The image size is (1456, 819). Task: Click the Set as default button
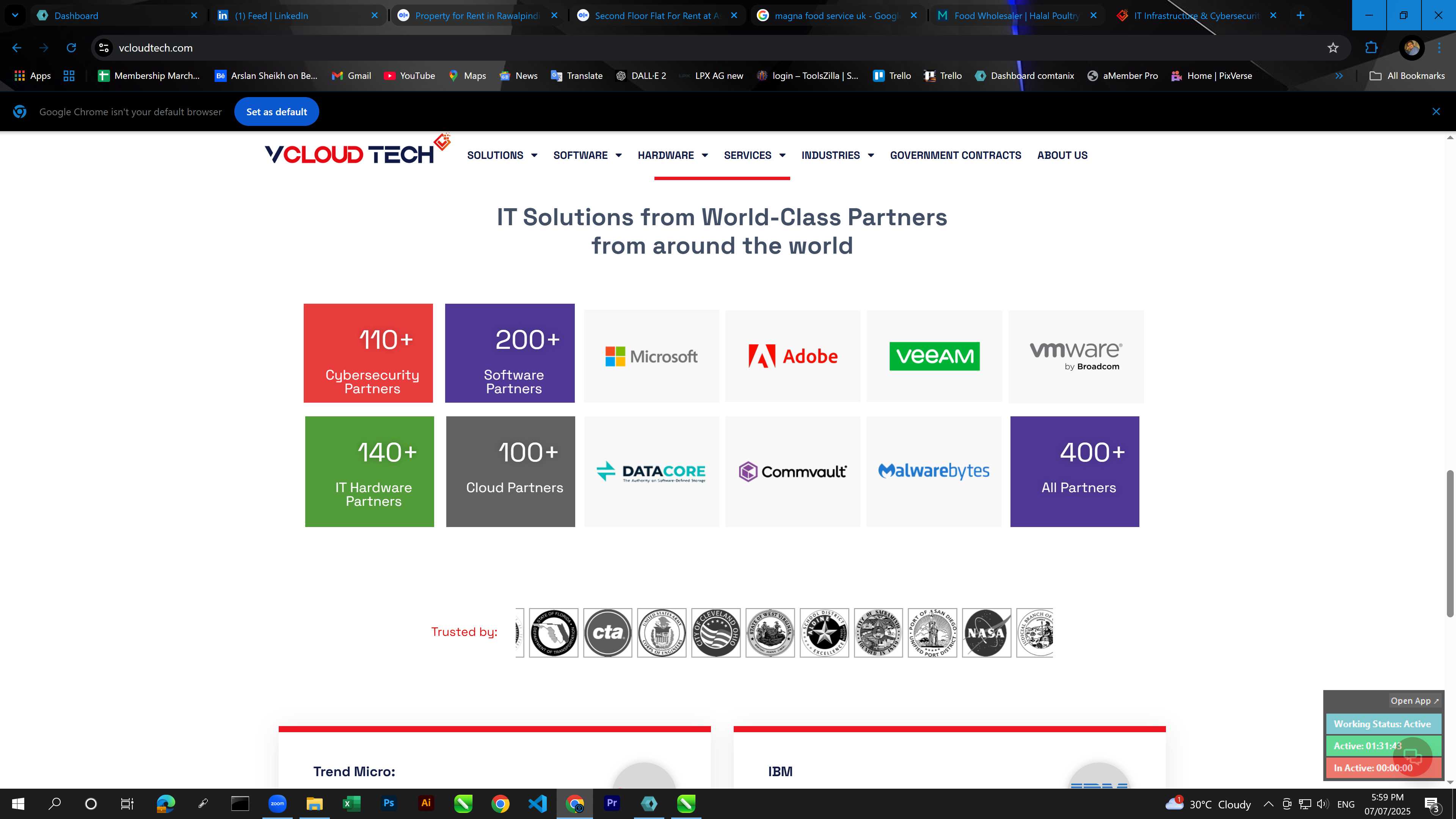[x=276, y=112]
